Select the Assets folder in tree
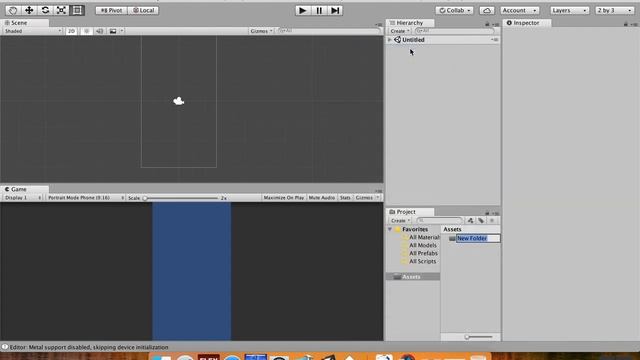640x360 pixels. pos(413,277)
